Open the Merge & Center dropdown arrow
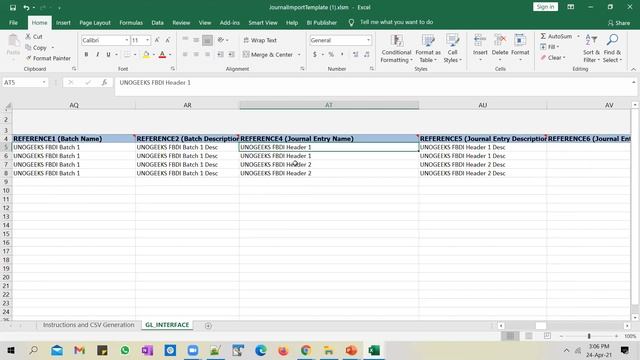Image resolution: width=640 pixels, height=360 pixels. click(299, 54)
